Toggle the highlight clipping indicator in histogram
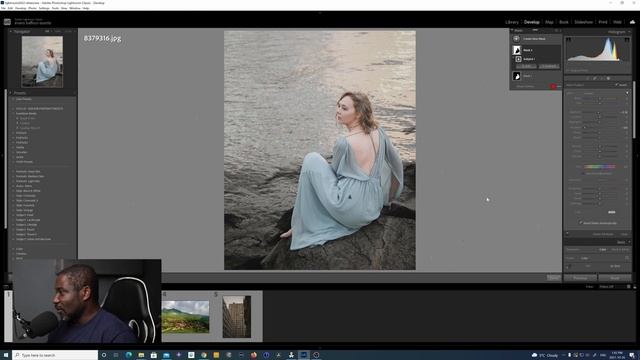 pos(627,40)
